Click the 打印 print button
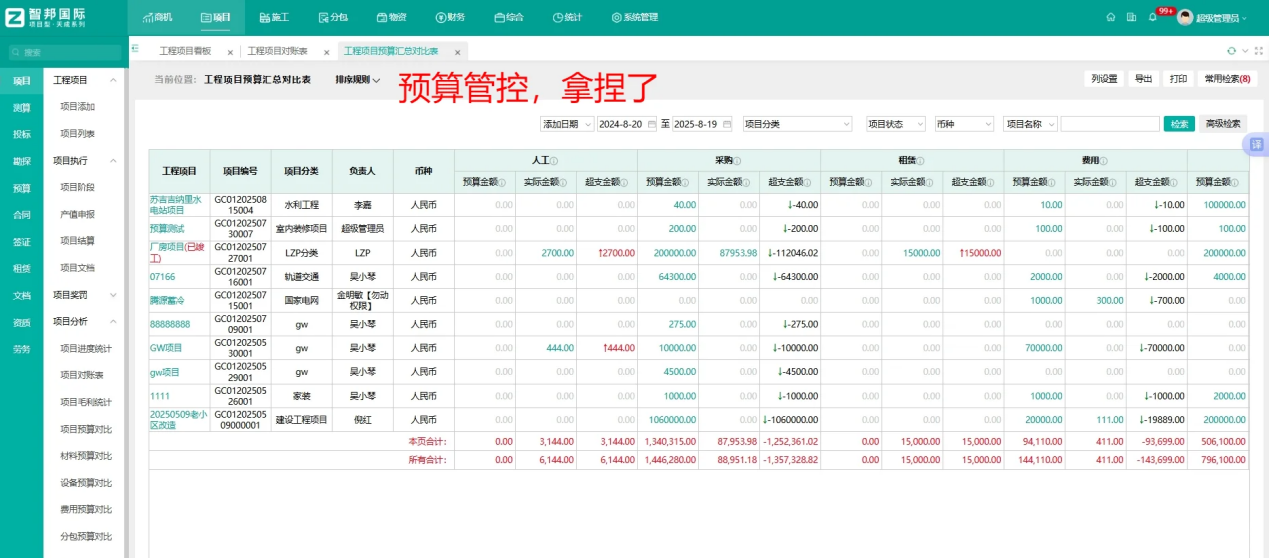1269x558 pixels. coord(1179,79)
